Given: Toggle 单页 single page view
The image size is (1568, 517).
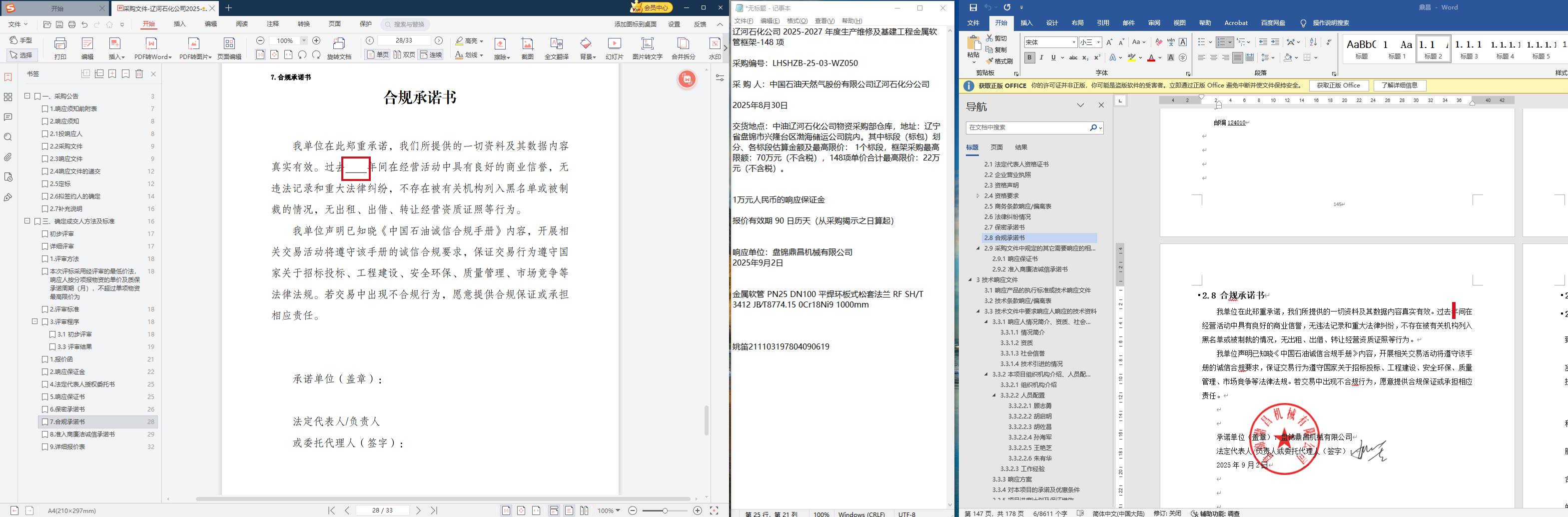Looking at the screenshot, I should (x=377, y=55).
